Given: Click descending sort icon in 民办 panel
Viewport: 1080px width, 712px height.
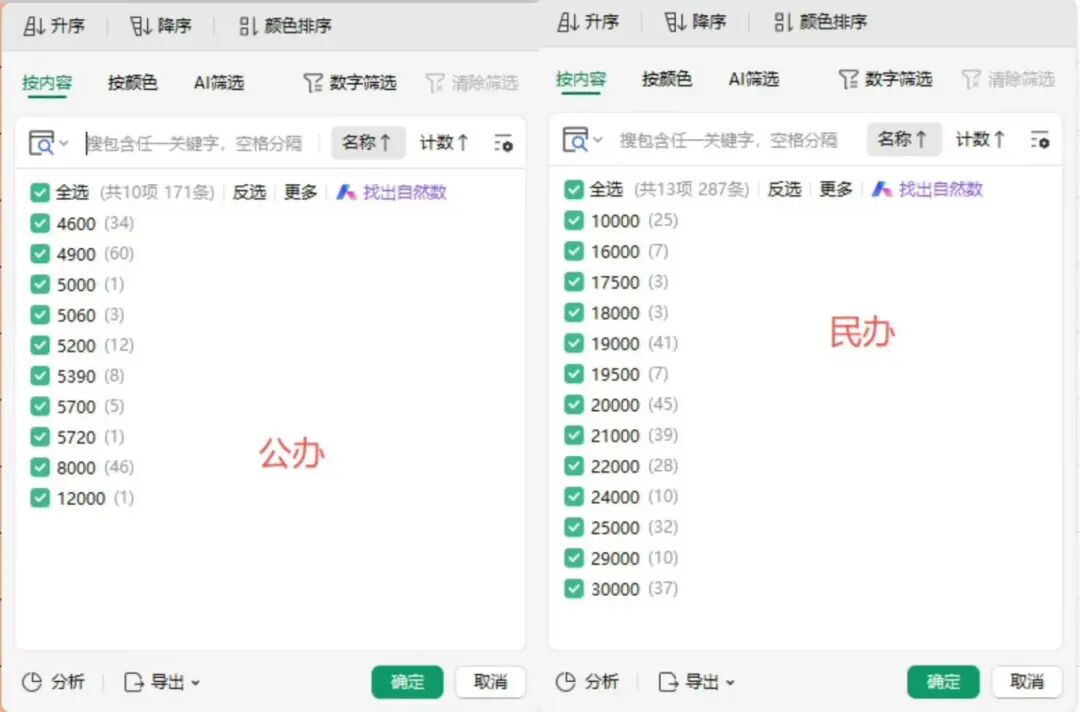Looking at the screenshot, I should (676, 22).
